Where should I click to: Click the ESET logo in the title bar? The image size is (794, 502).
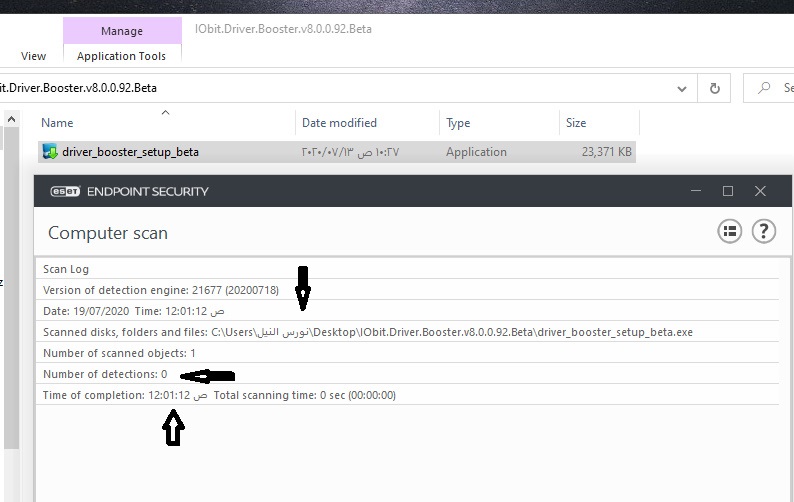coord(63,191)
